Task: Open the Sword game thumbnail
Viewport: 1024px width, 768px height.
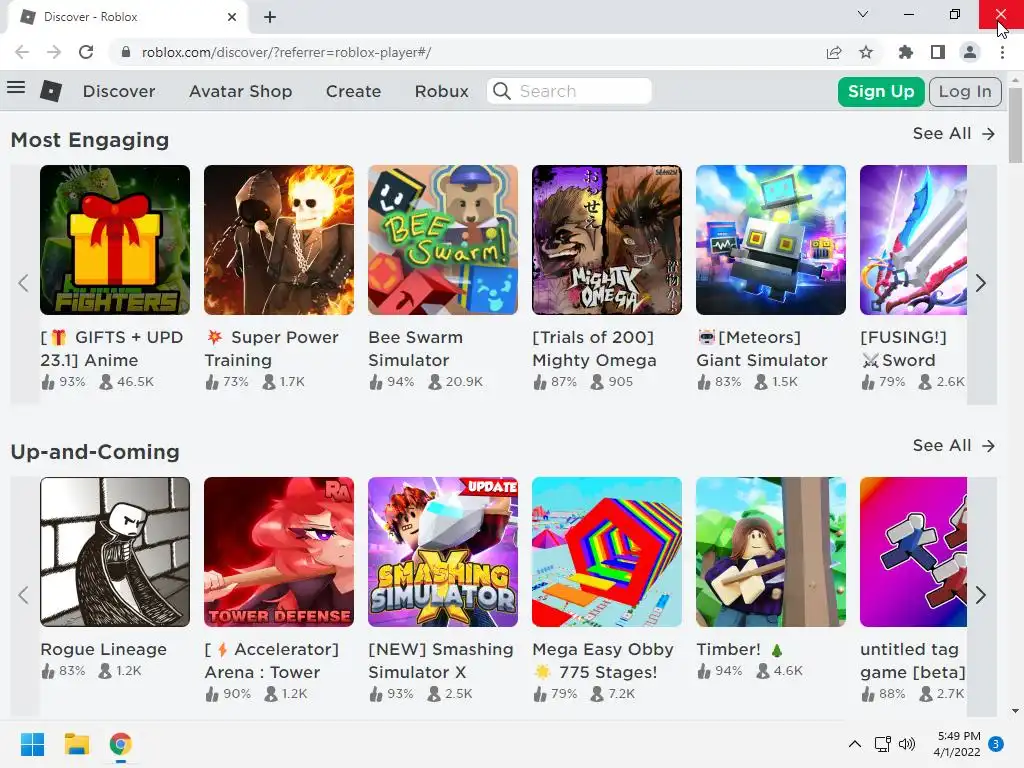Action: pyautogui.click(x=913, y=240)
